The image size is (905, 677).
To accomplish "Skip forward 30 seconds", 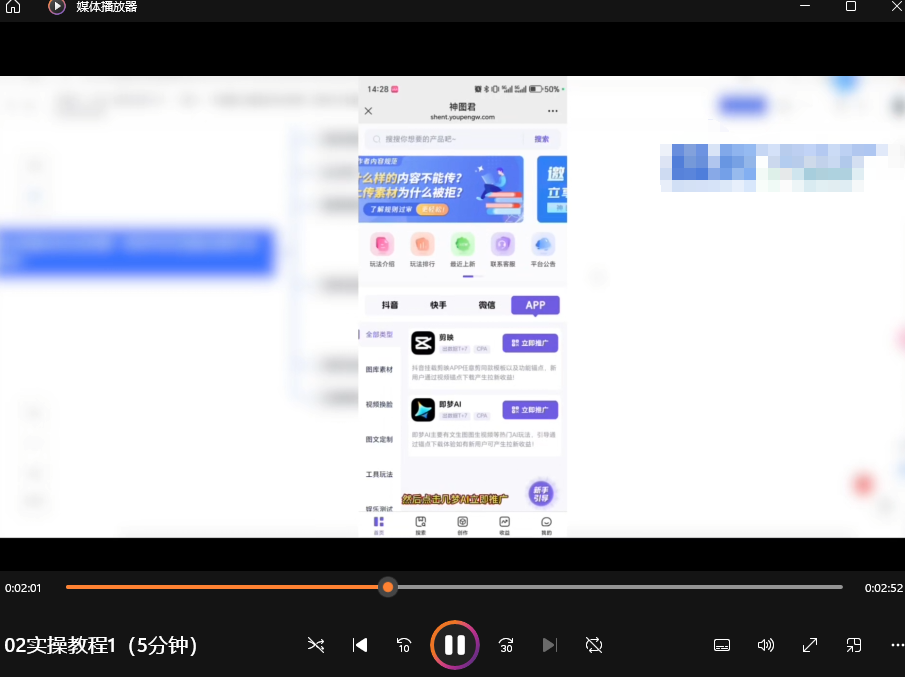I will click(x=506, y=645).
